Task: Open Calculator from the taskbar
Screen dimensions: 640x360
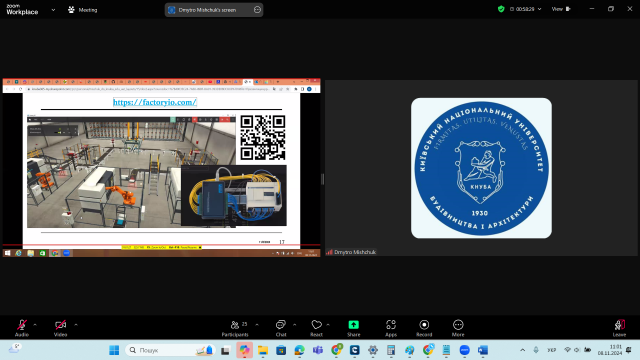Action: click(x=391, y=350)
